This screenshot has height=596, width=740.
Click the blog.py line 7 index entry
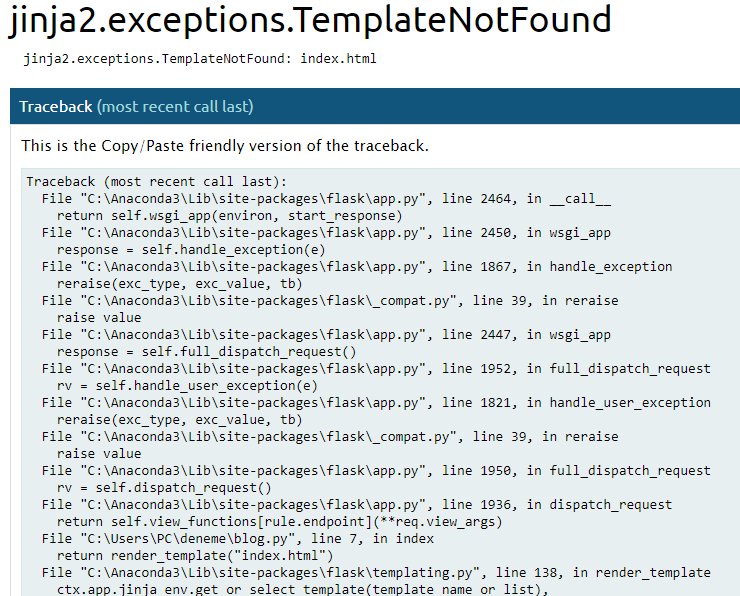pos(238,539)
